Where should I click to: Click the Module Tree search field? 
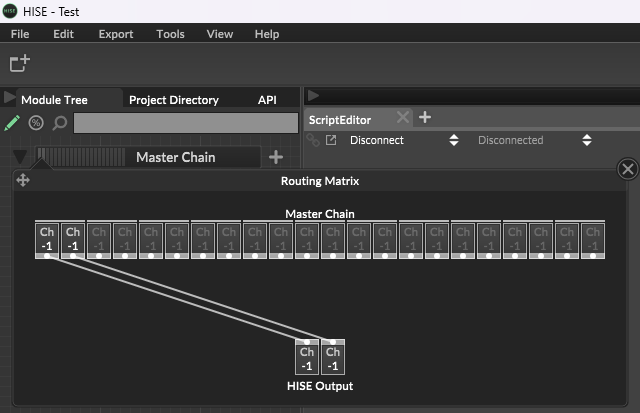pos(186,123)
